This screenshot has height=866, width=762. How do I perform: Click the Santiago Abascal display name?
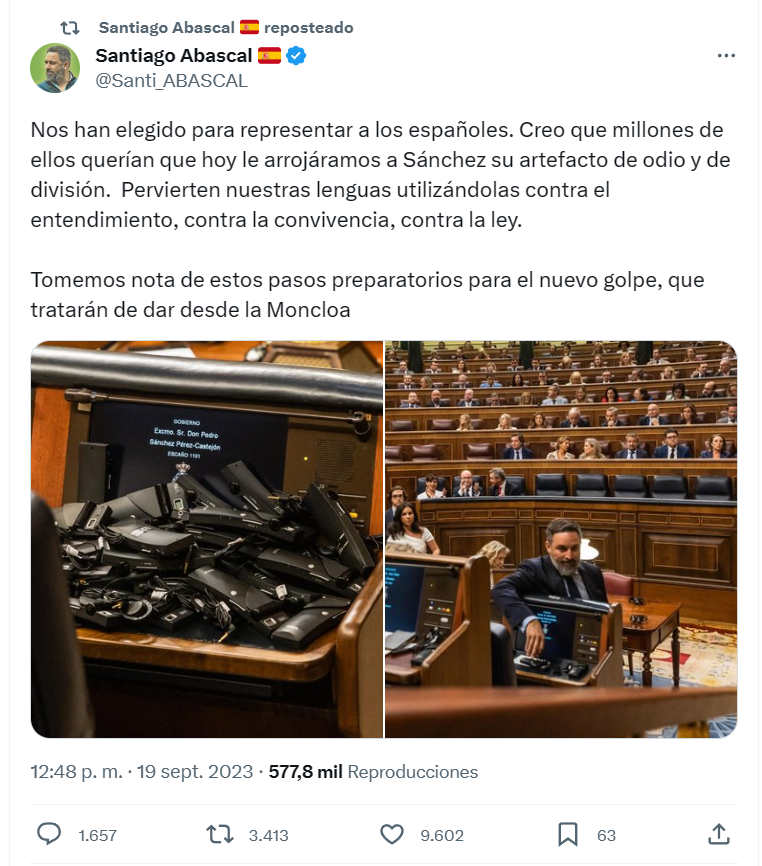pos(173,56)
